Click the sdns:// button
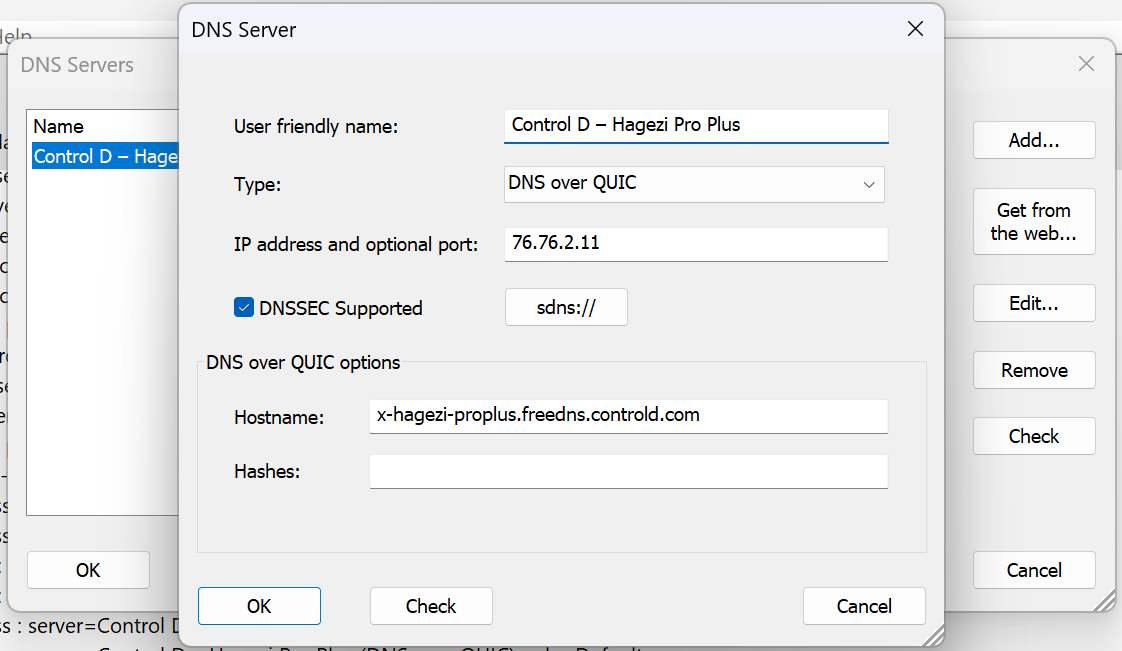Image resolution: width=1122 pixels, height=651 pixels. coord(566,307)
